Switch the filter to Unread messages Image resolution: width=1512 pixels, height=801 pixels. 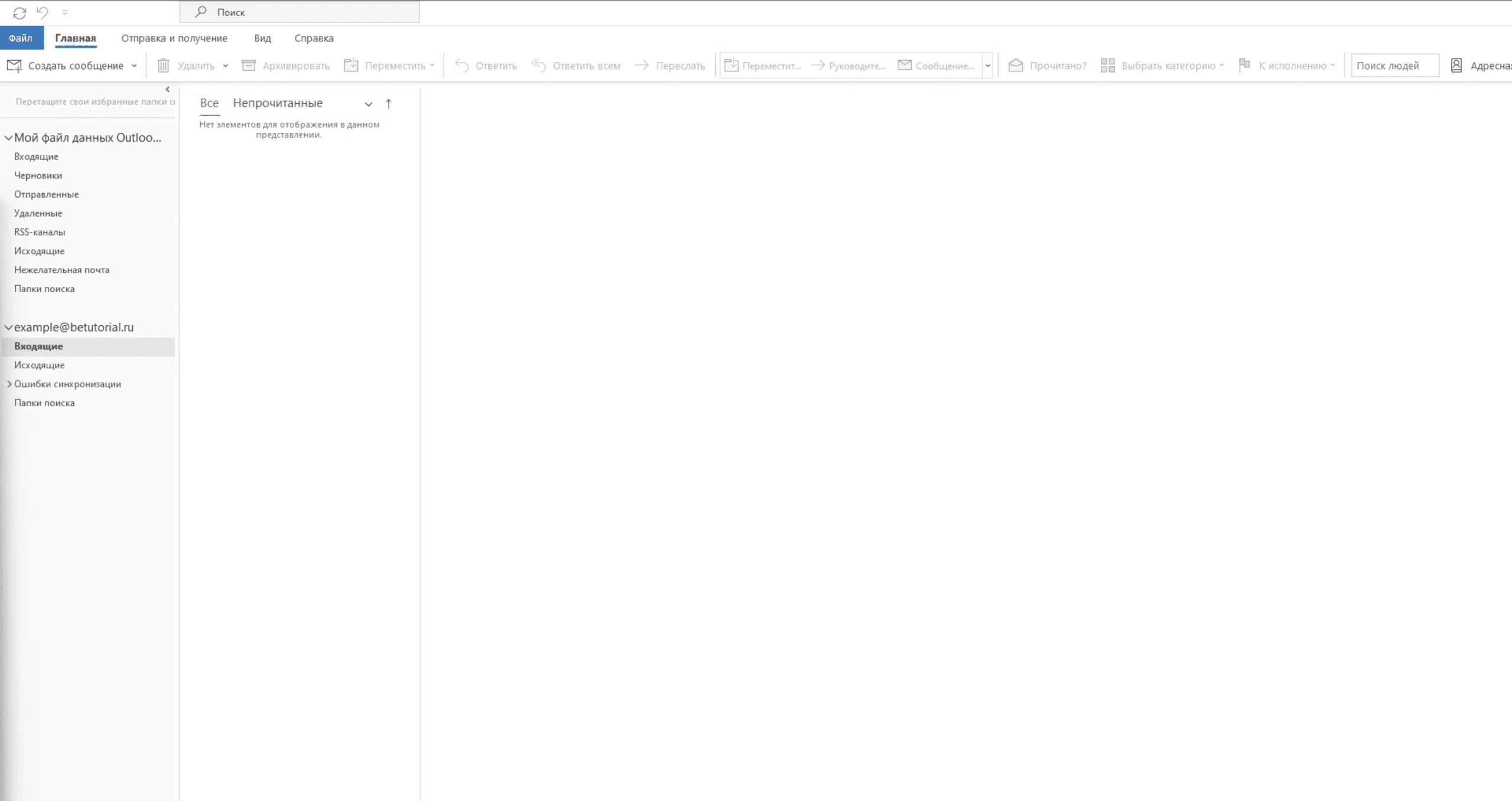(x=278, y=103)
